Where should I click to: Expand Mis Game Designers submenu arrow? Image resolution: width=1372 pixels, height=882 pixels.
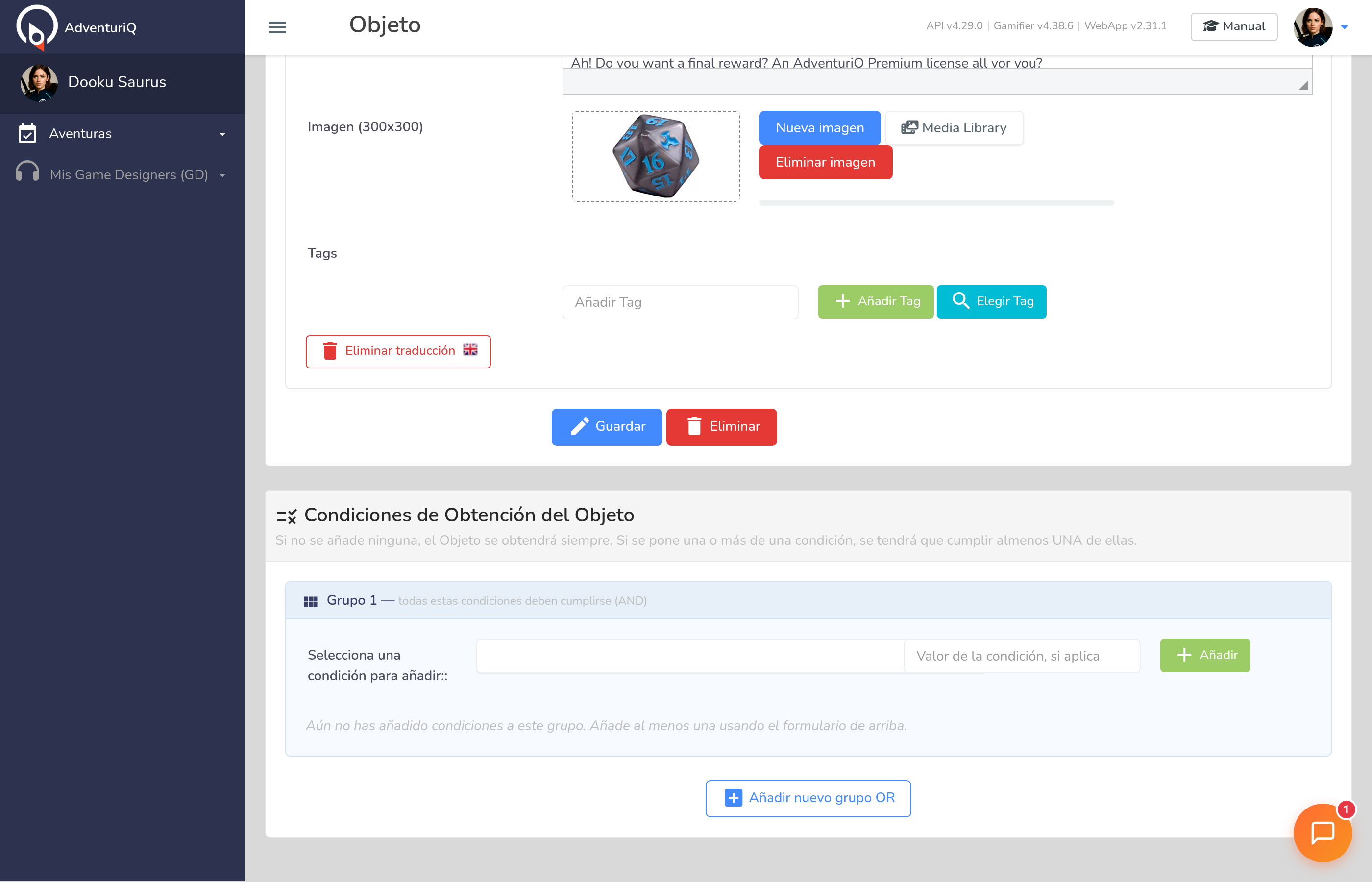tap(222, 176)
